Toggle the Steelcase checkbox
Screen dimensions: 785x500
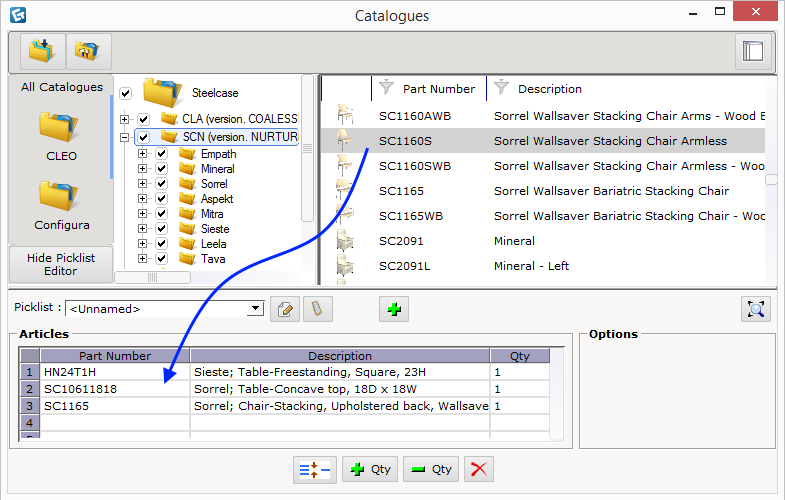[x=125, y=93]
